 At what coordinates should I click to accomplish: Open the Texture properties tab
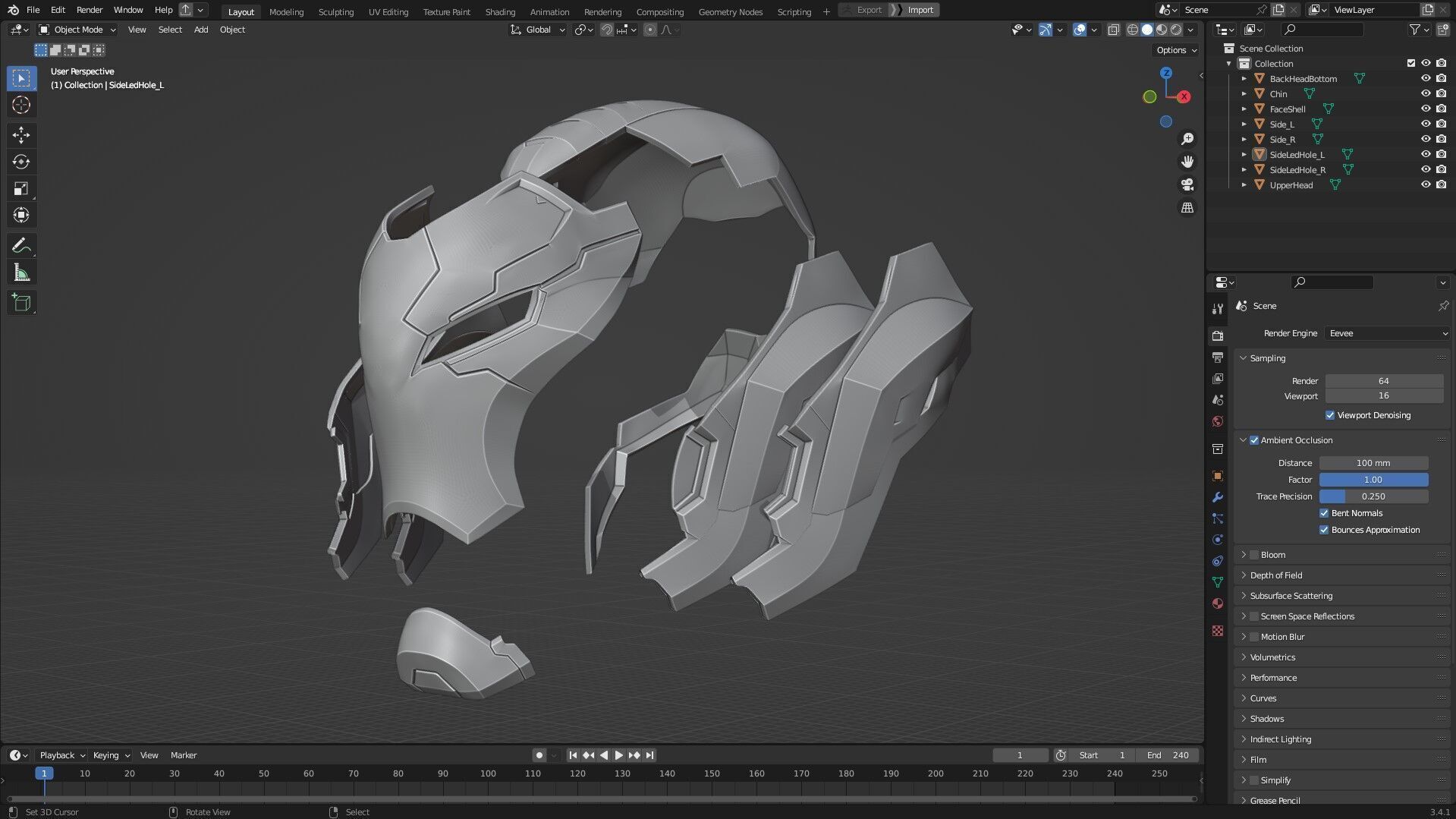[x=1218, y=631]
